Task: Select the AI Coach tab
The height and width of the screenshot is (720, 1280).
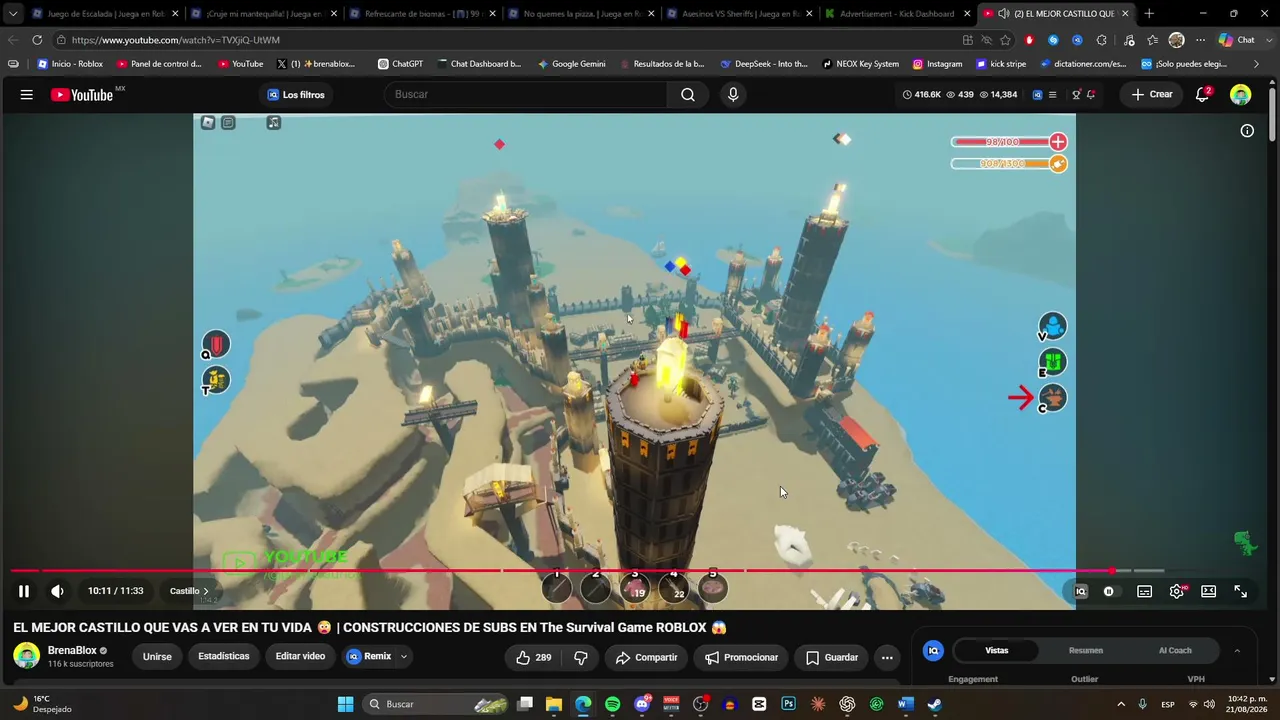Action: pyautogui.click(x=1175, y=650)
